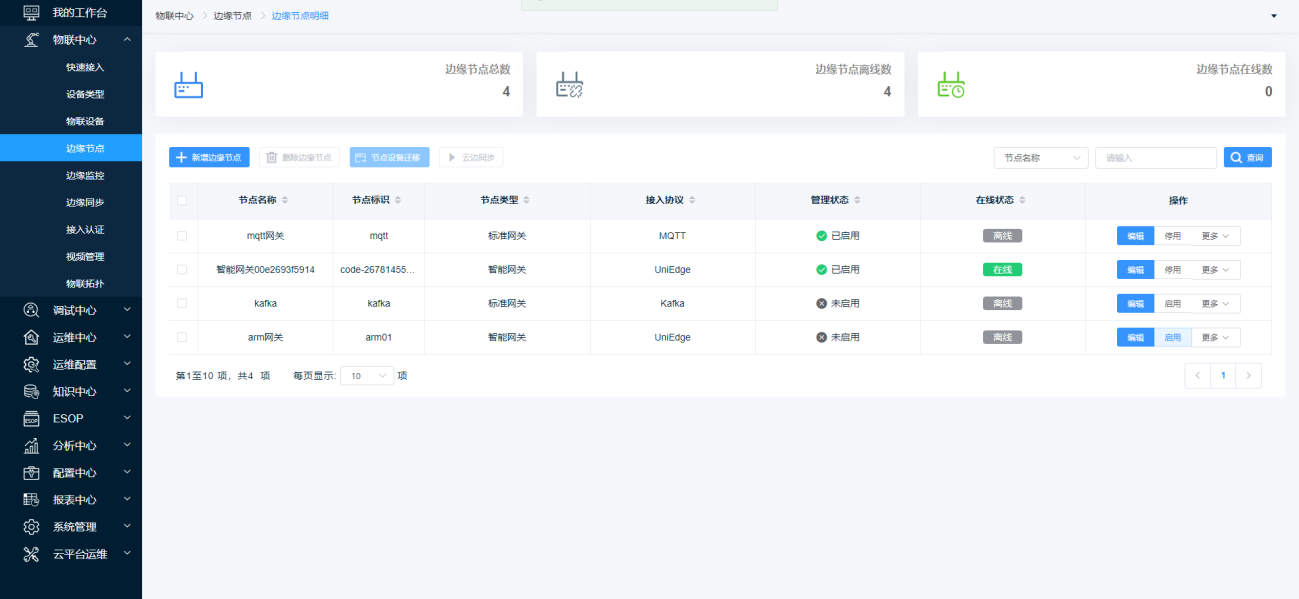Select the kafka row checkbox
The width and height of the screenshot is (1299, 599).
[182, 303]
